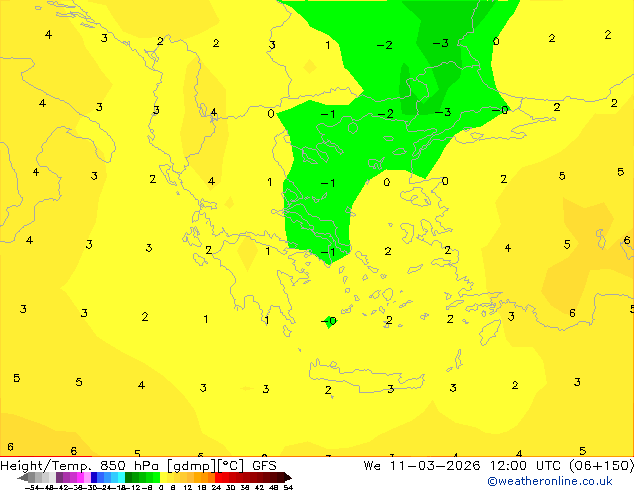
Task: Click the '54' color scale end label
Action: pyautogui.click(x=288, y=488)
